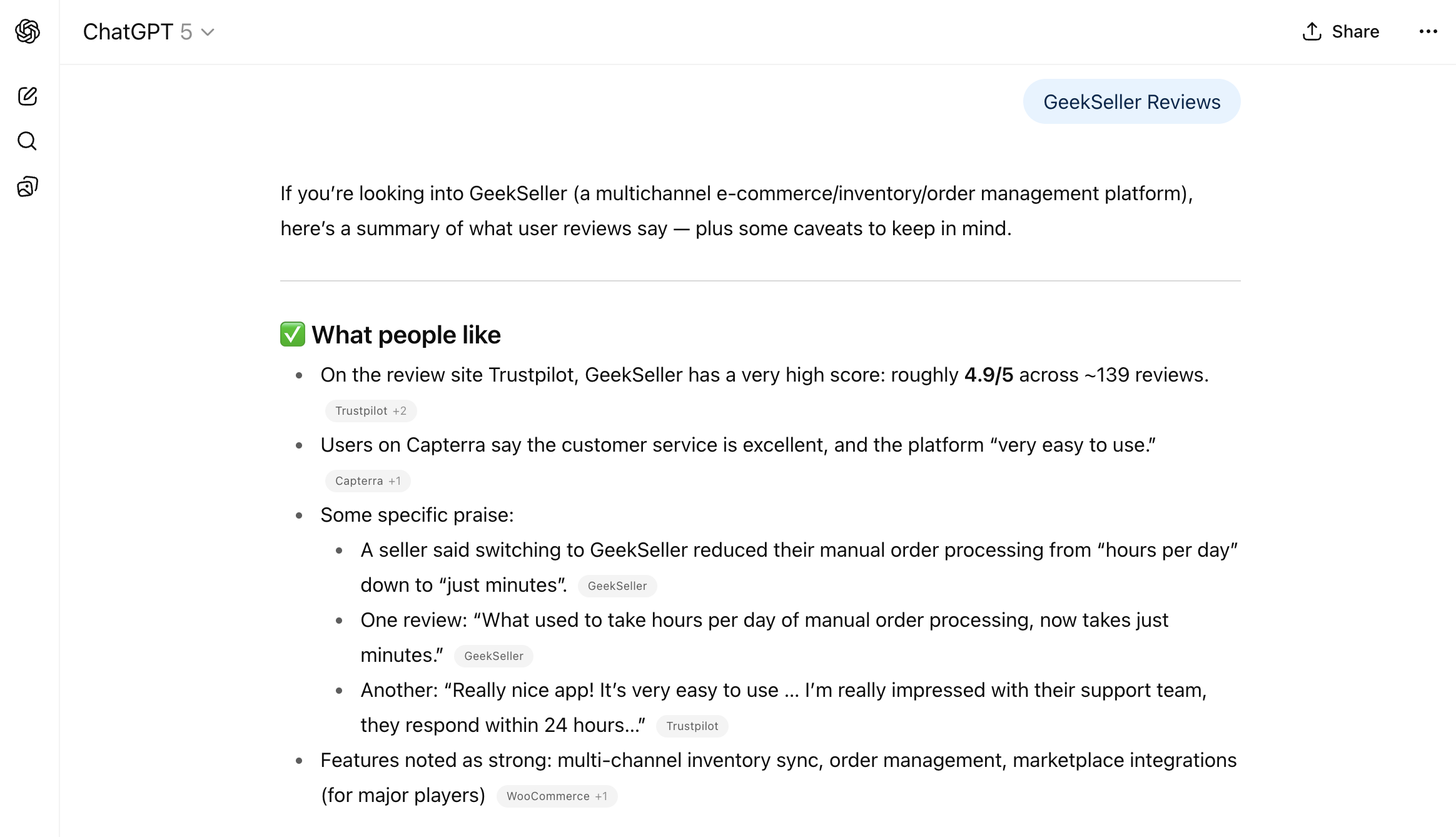Click the share upload arrow icon

[1312, 31]
